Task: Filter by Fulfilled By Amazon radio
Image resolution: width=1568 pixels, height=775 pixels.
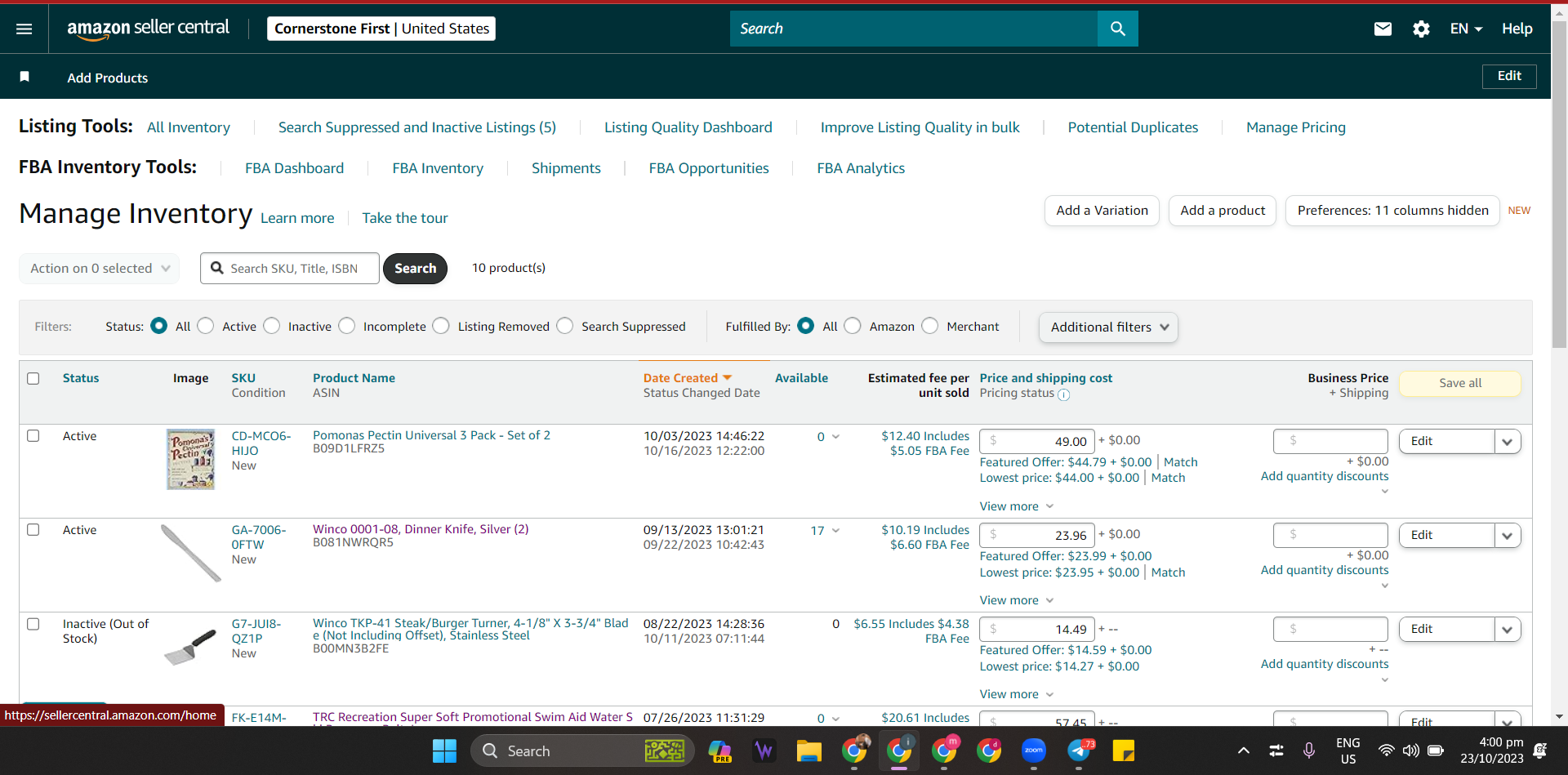Action: [x=853, y=326]
